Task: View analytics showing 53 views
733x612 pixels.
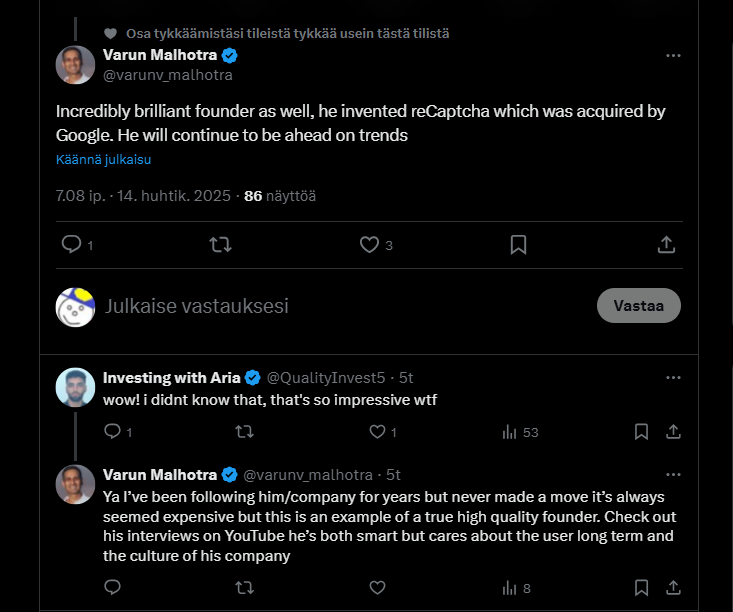Action: coord(520,432)
